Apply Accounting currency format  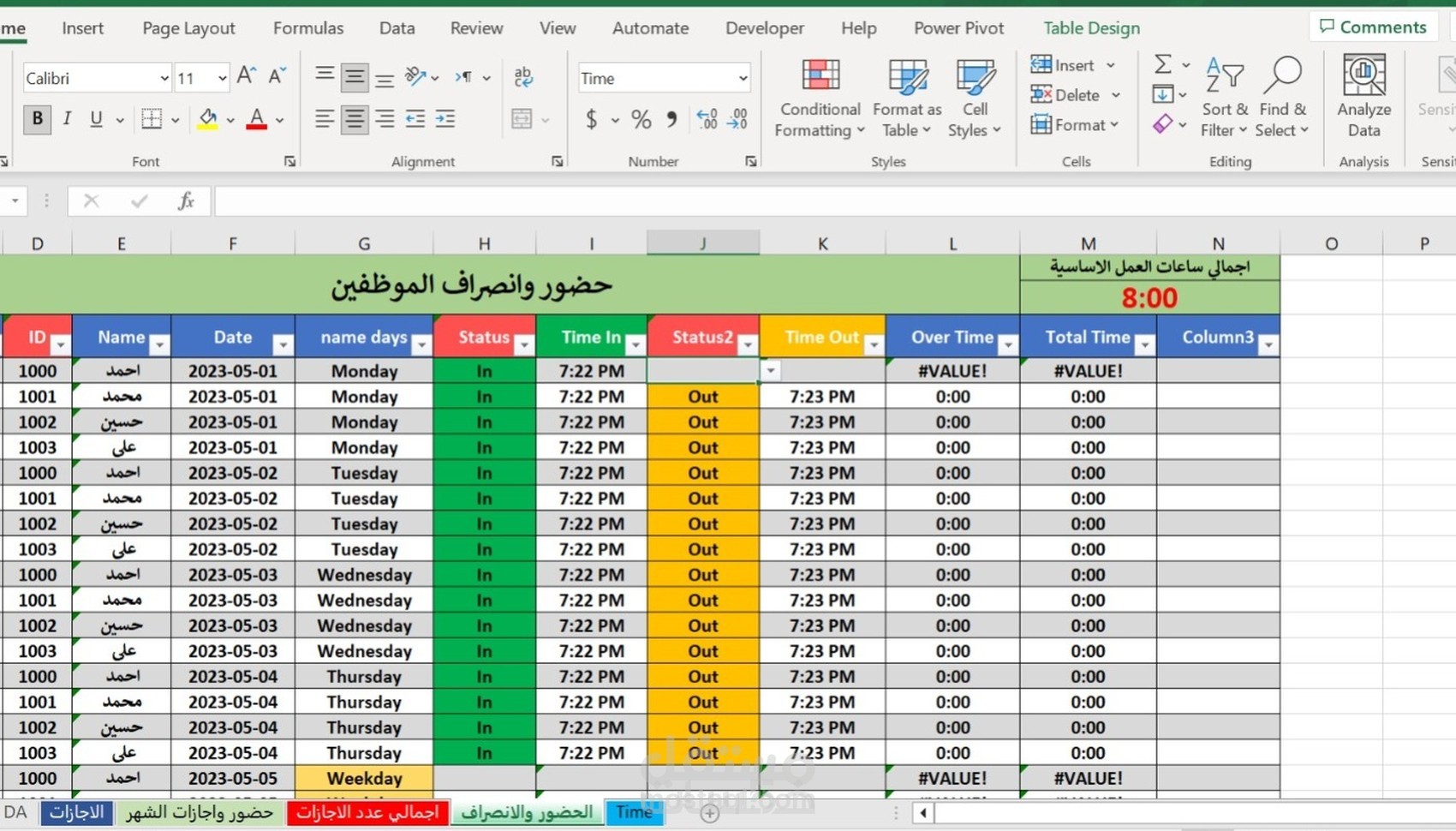591,119
